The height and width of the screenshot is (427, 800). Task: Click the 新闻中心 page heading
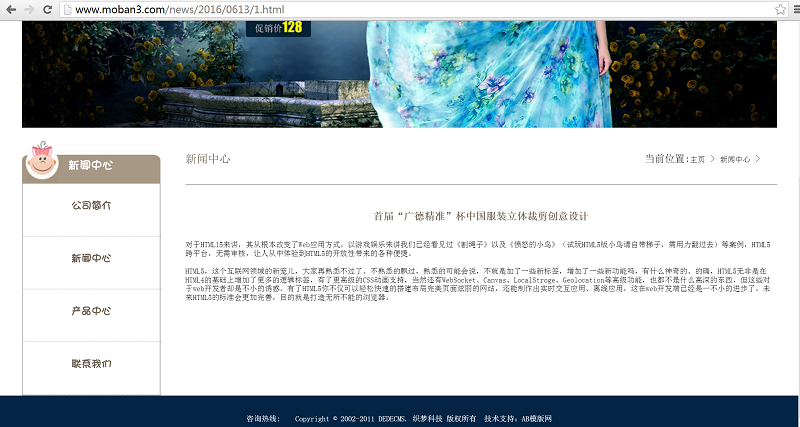coord(208,159)
